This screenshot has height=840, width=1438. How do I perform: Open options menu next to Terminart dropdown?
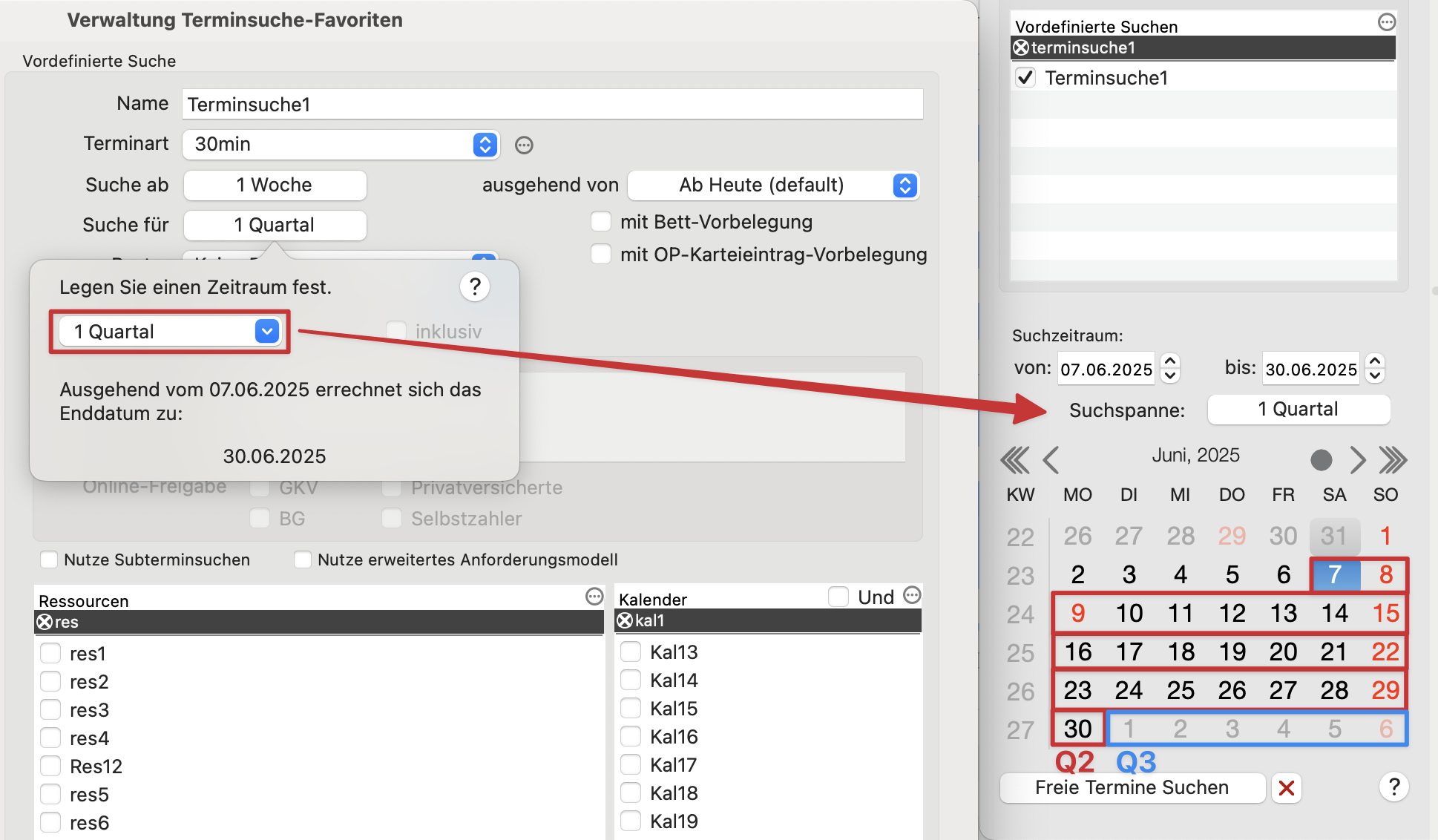tap(524, 145)
